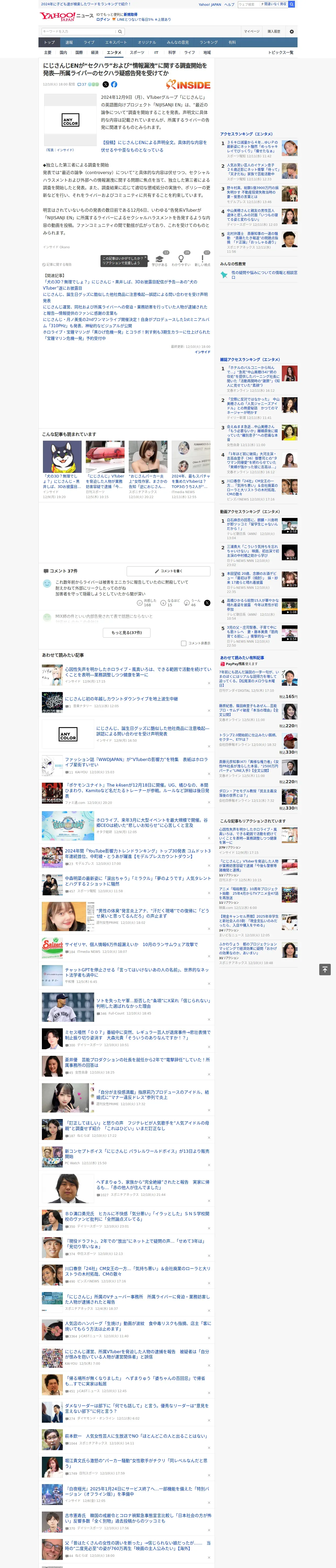The image size is (336, 1568).
Task: Click the blue search button in header
Action: point(292,4)
